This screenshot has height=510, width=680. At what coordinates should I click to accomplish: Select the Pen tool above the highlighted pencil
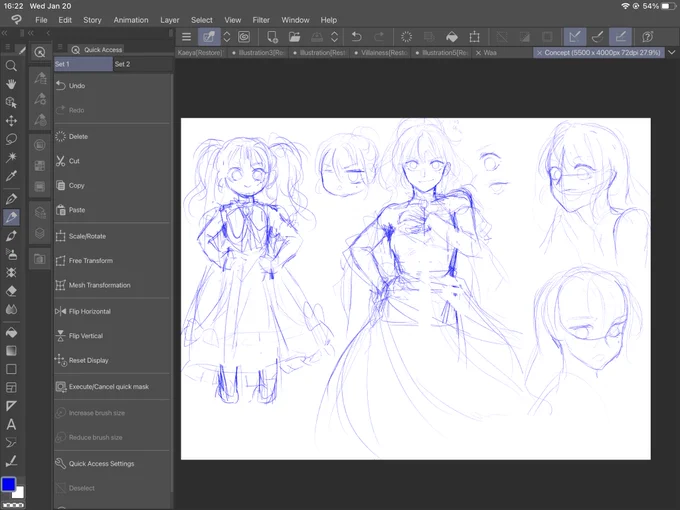click(11, 199)
